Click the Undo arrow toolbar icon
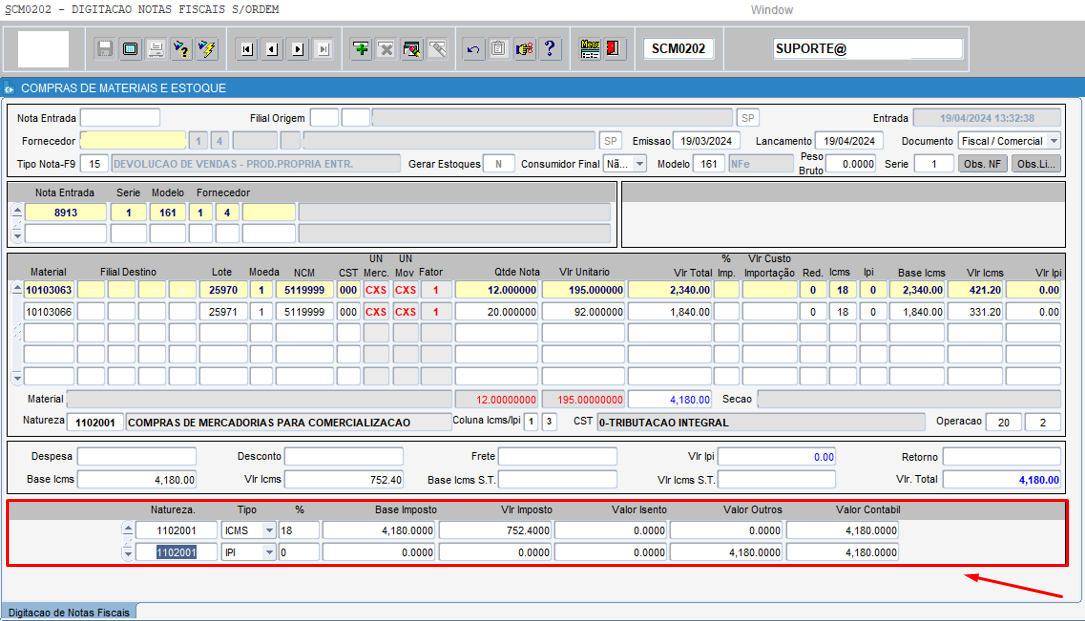The image size is (1085, 621). tap(473, 48)
